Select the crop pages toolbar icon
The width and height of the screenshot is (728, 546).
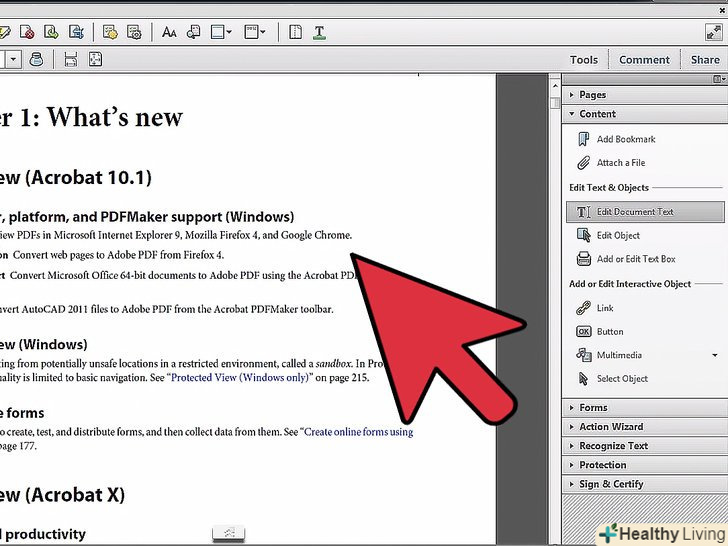(76, 32)
